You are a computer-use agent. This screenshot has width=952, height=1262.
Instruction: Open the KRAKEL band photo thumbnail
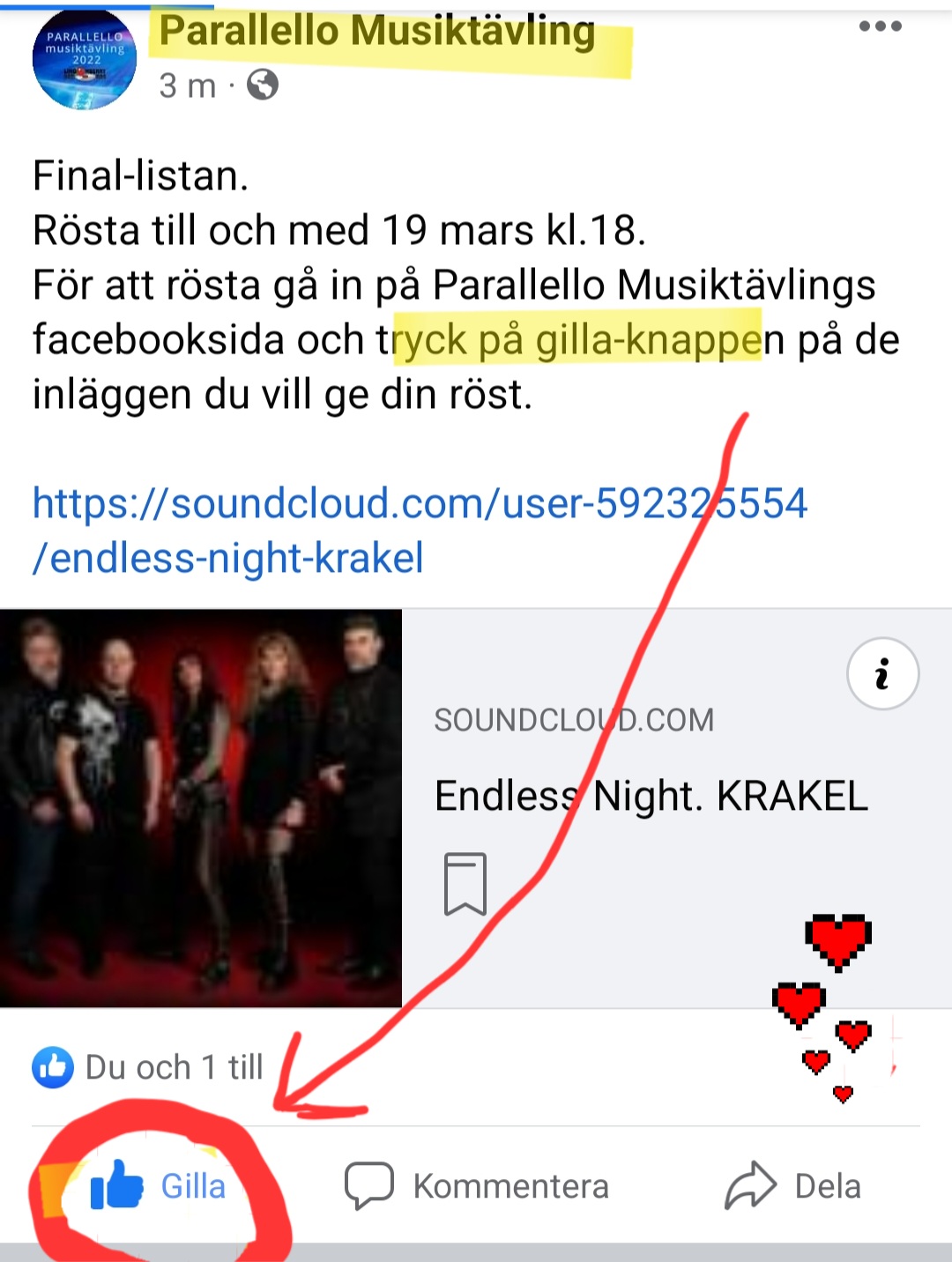pyautogui.click(x=201, y=808)
